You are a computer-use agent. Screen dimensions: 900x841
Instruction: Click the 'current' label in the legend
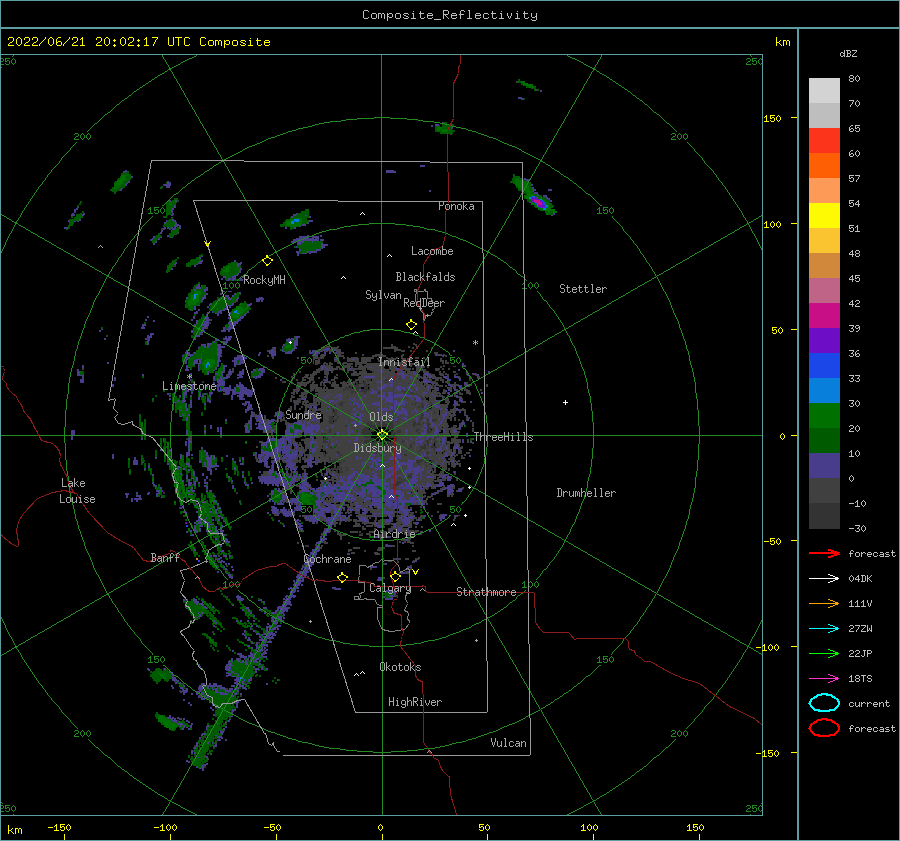tap(869, 704)
